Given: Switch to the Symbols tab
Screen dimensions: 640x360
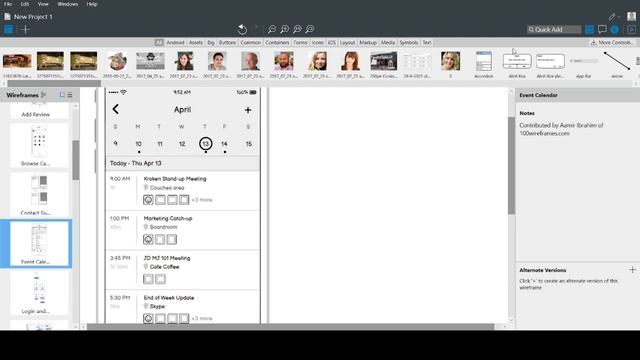Looking at the screenshot, I should (x=409, y=42).
